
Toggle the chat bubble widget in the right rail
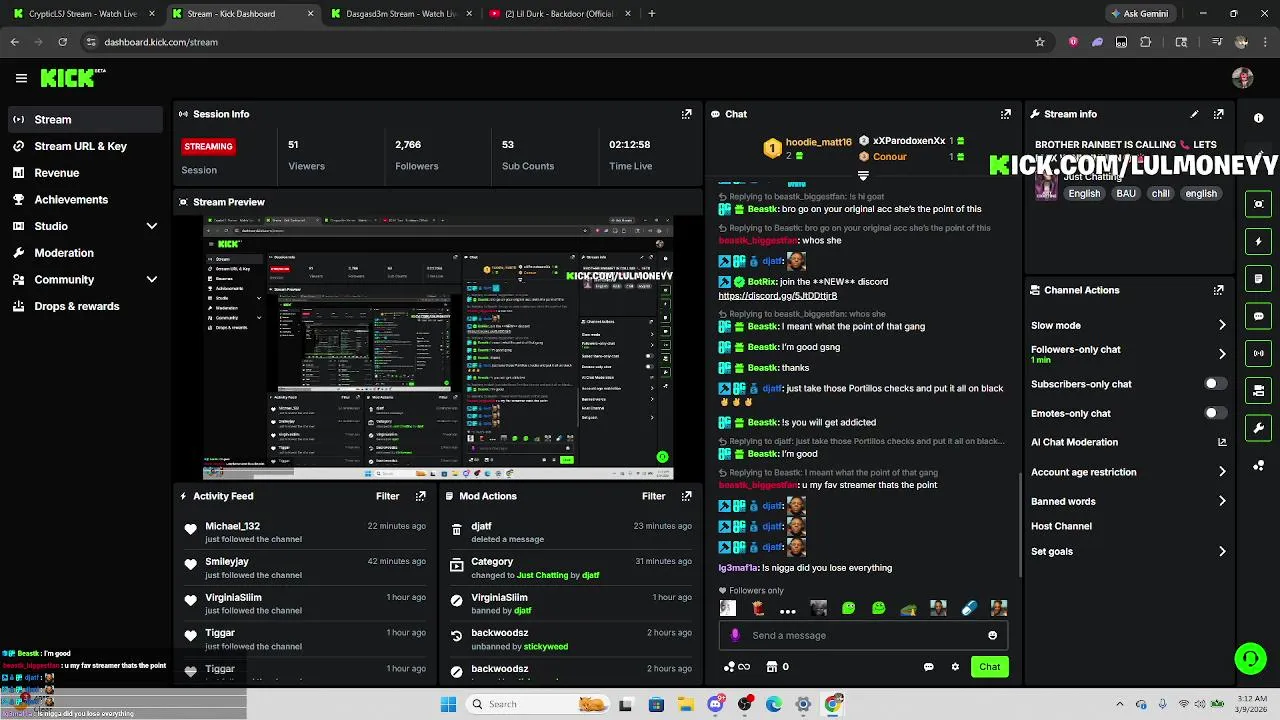point(1258,316)
